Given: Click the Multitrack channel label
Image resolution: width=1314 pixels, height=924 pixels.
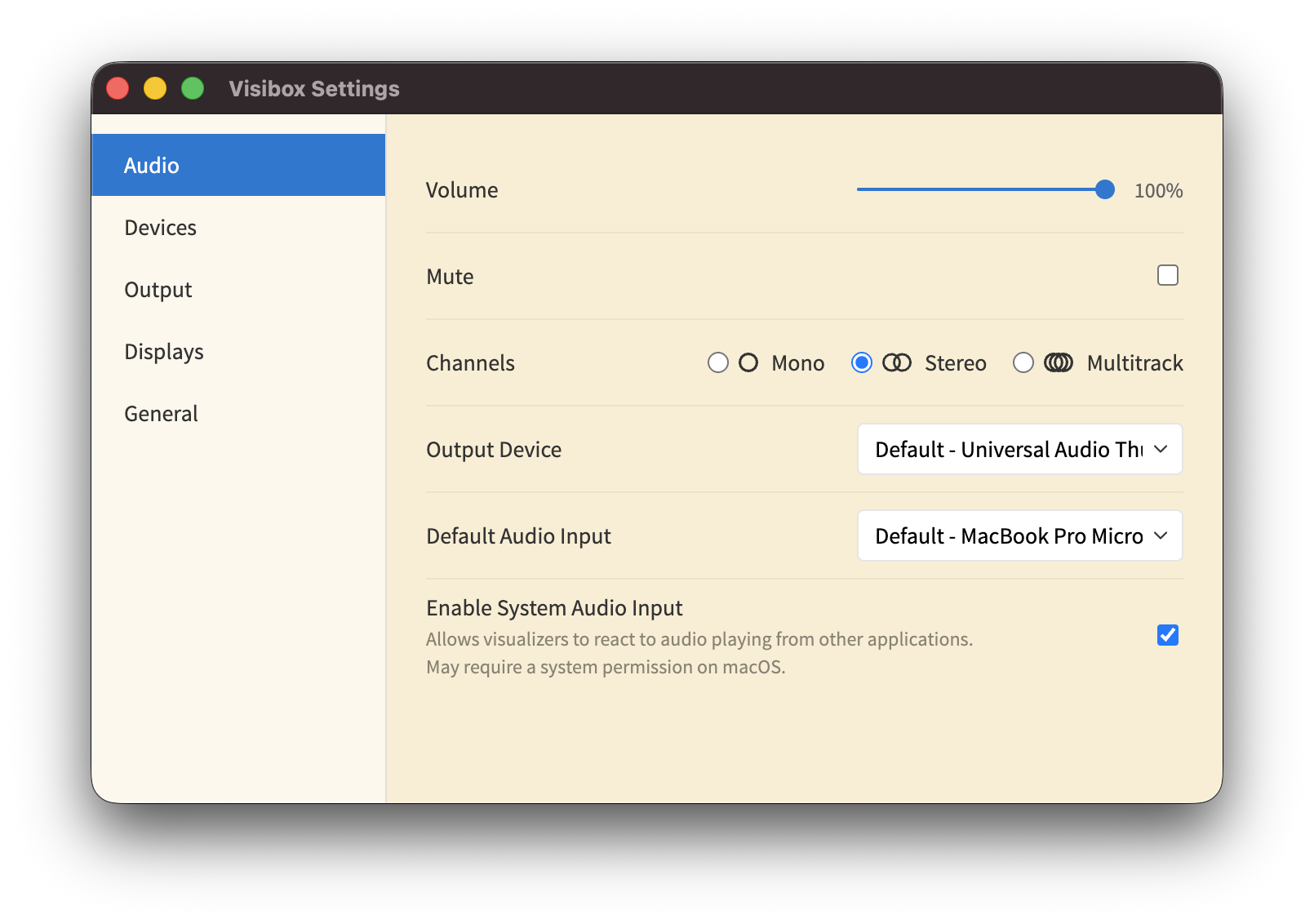Looking at the screenshot, I should (1134, 362).
